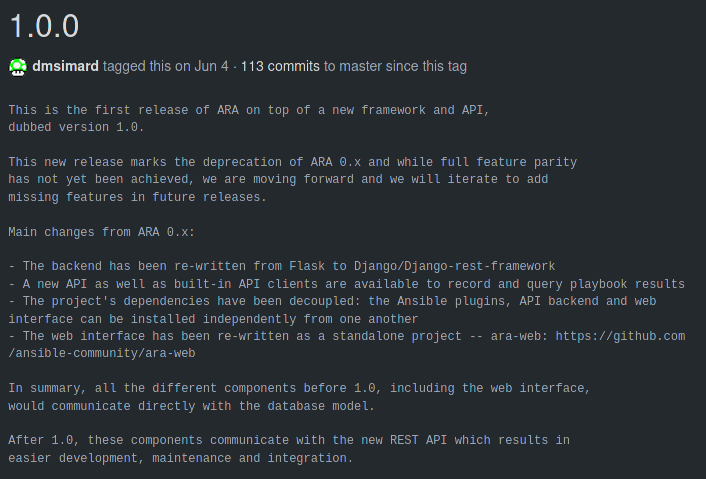Click the 'project's dependencies have been decoupled' bullet
706x479 pixels.
pyautogui.click(x=332, y=301)
